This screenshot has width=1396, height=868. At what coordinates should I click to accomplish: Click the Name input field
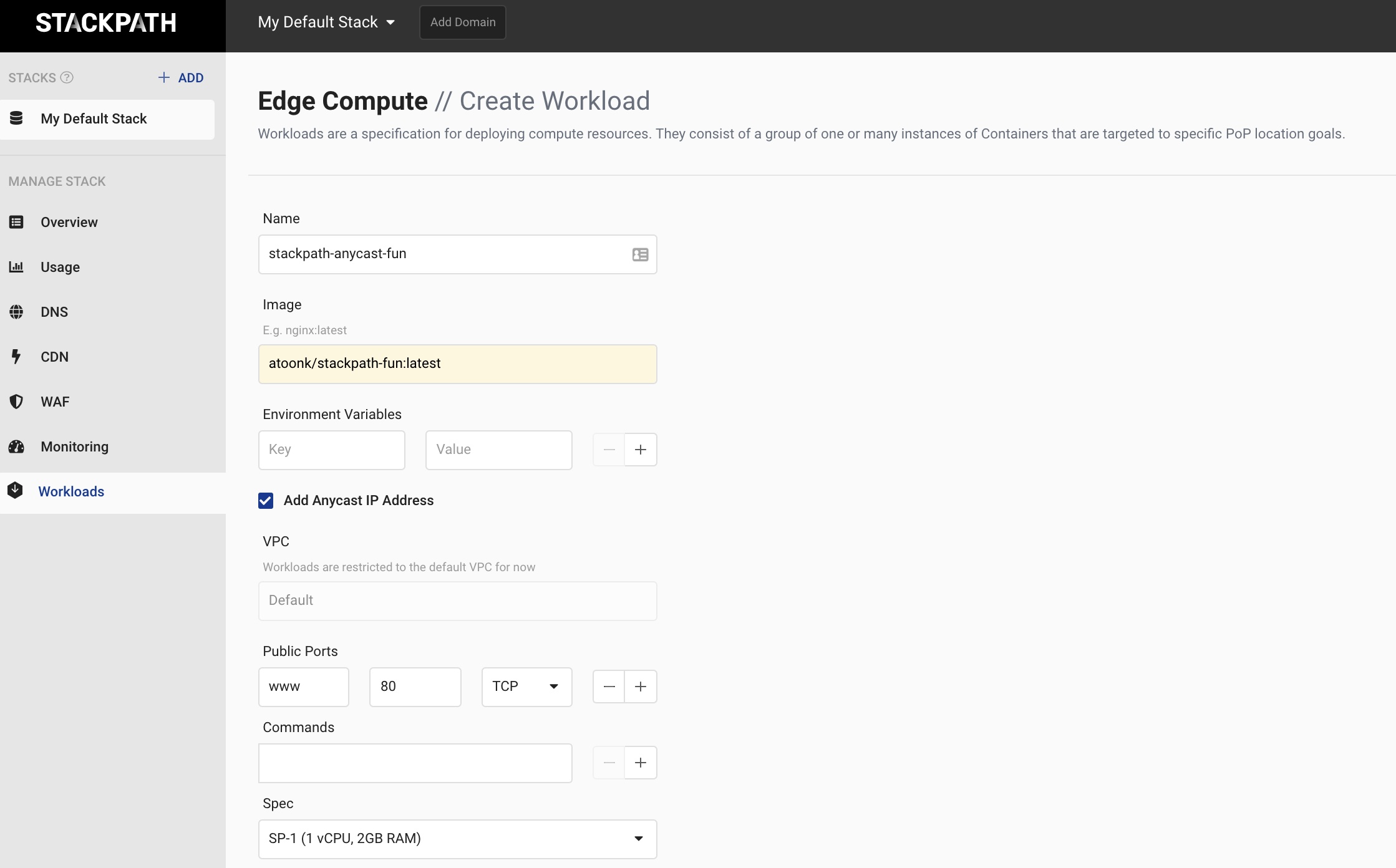(x=458, y=254)
